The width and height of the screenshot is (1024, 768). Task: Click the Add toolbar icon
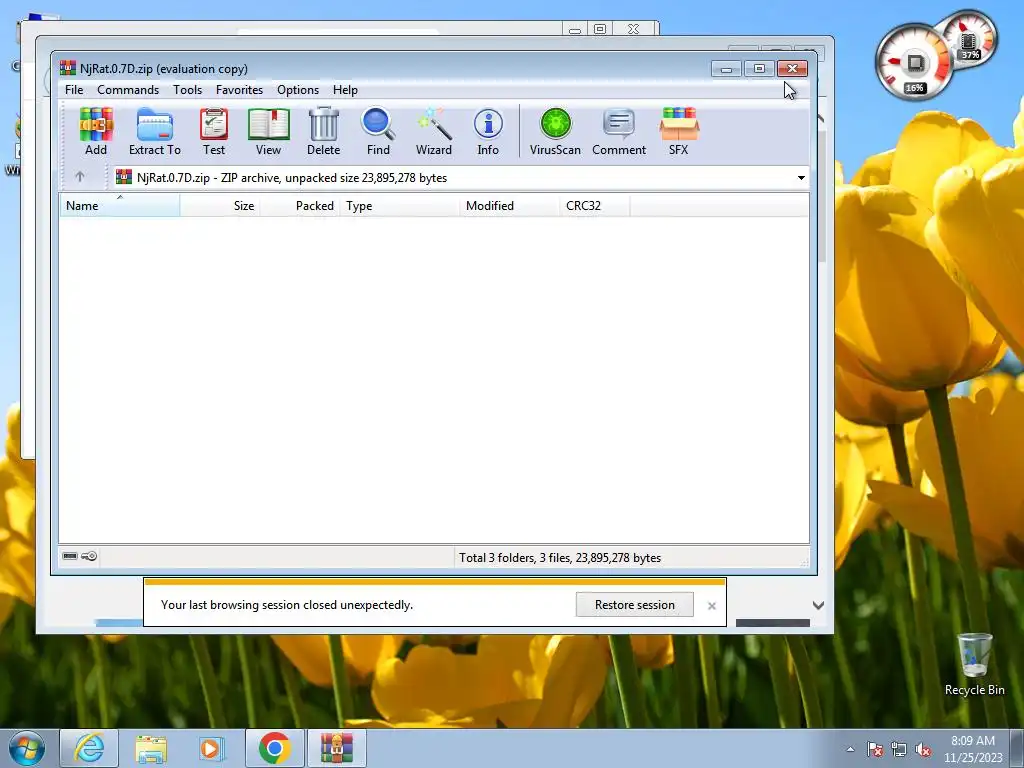[x=96, y=132]
